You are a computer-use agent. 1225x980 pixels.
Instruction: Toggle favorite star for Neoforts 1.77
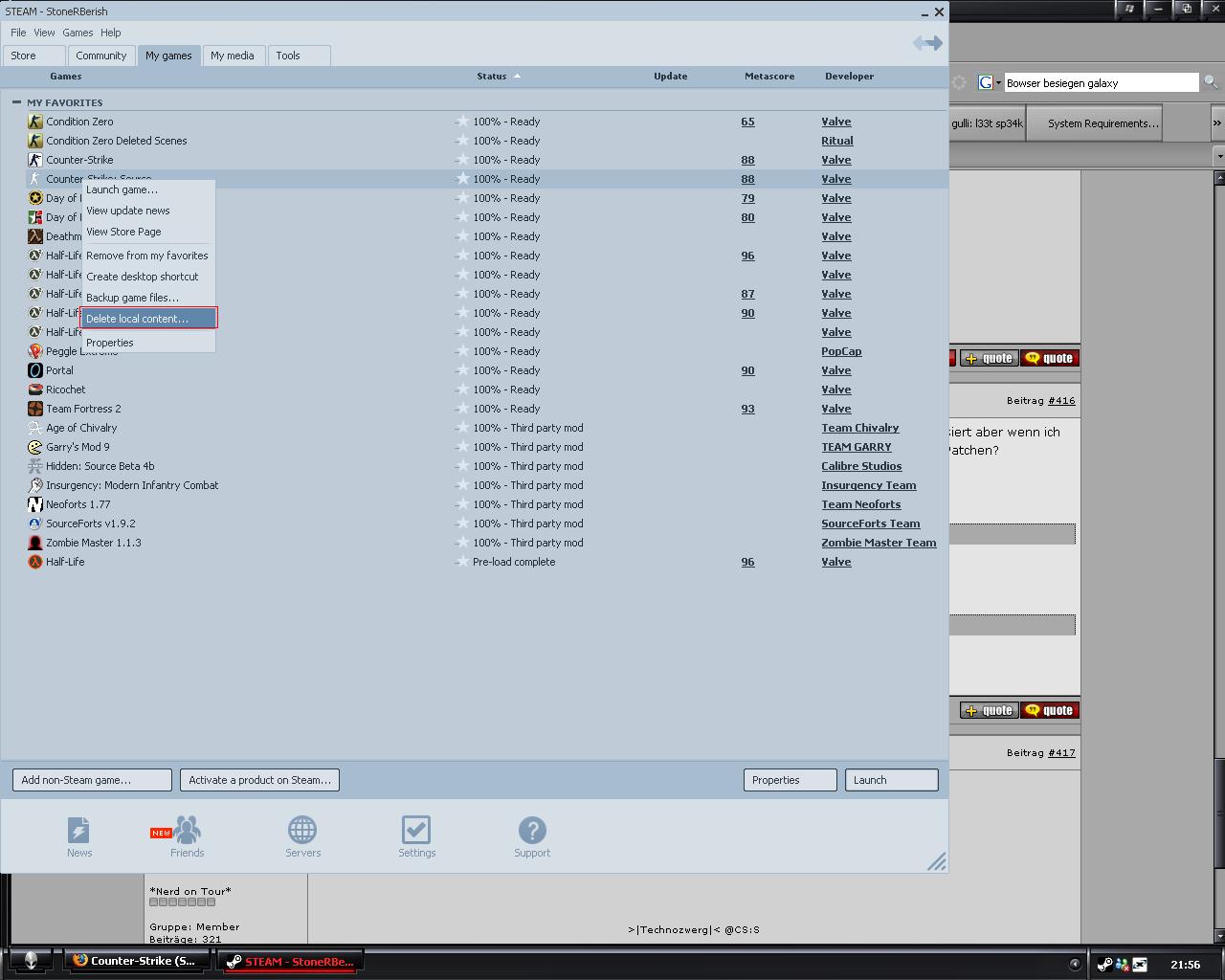pyautogui.click(x=462, y=504)
